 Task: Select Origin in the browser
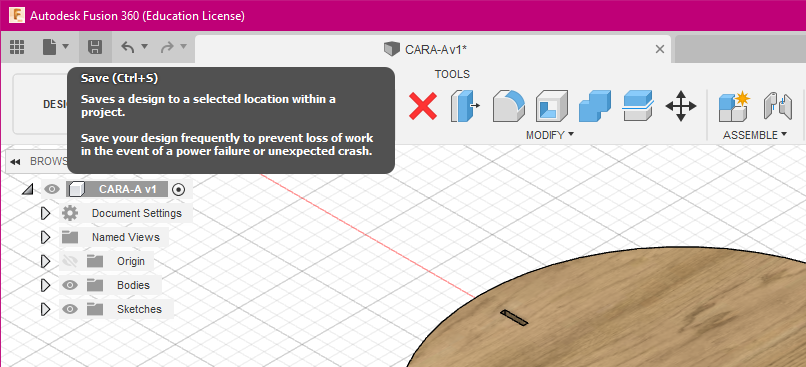tap(131, 261)
